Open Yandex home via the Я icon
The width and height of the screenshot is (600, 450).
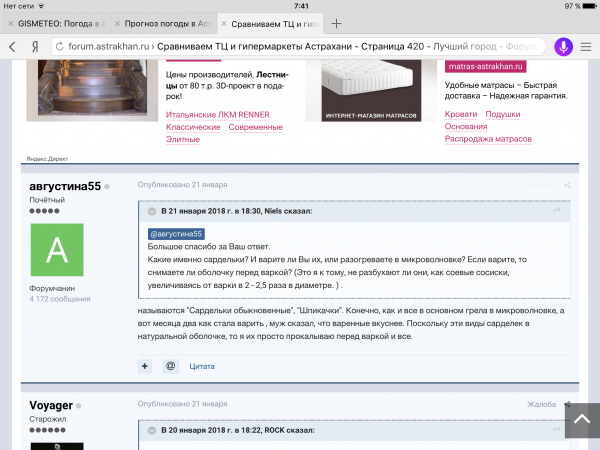(x=35, y=47)
